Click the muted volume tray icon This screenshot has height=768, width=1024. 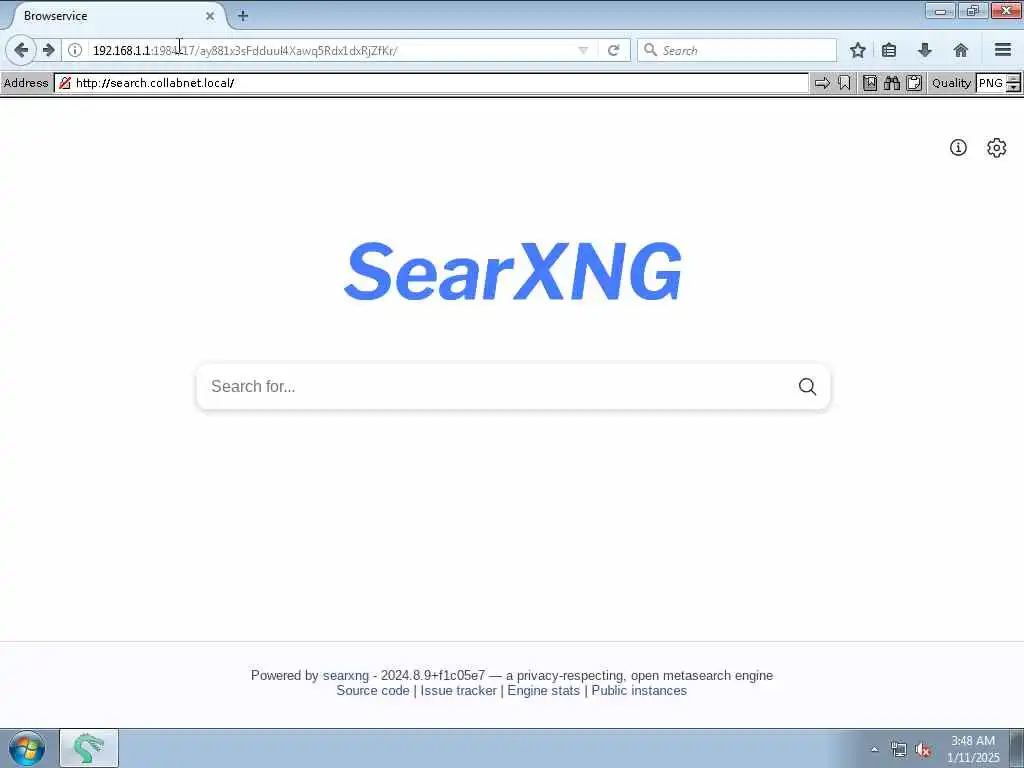[923, 750]
